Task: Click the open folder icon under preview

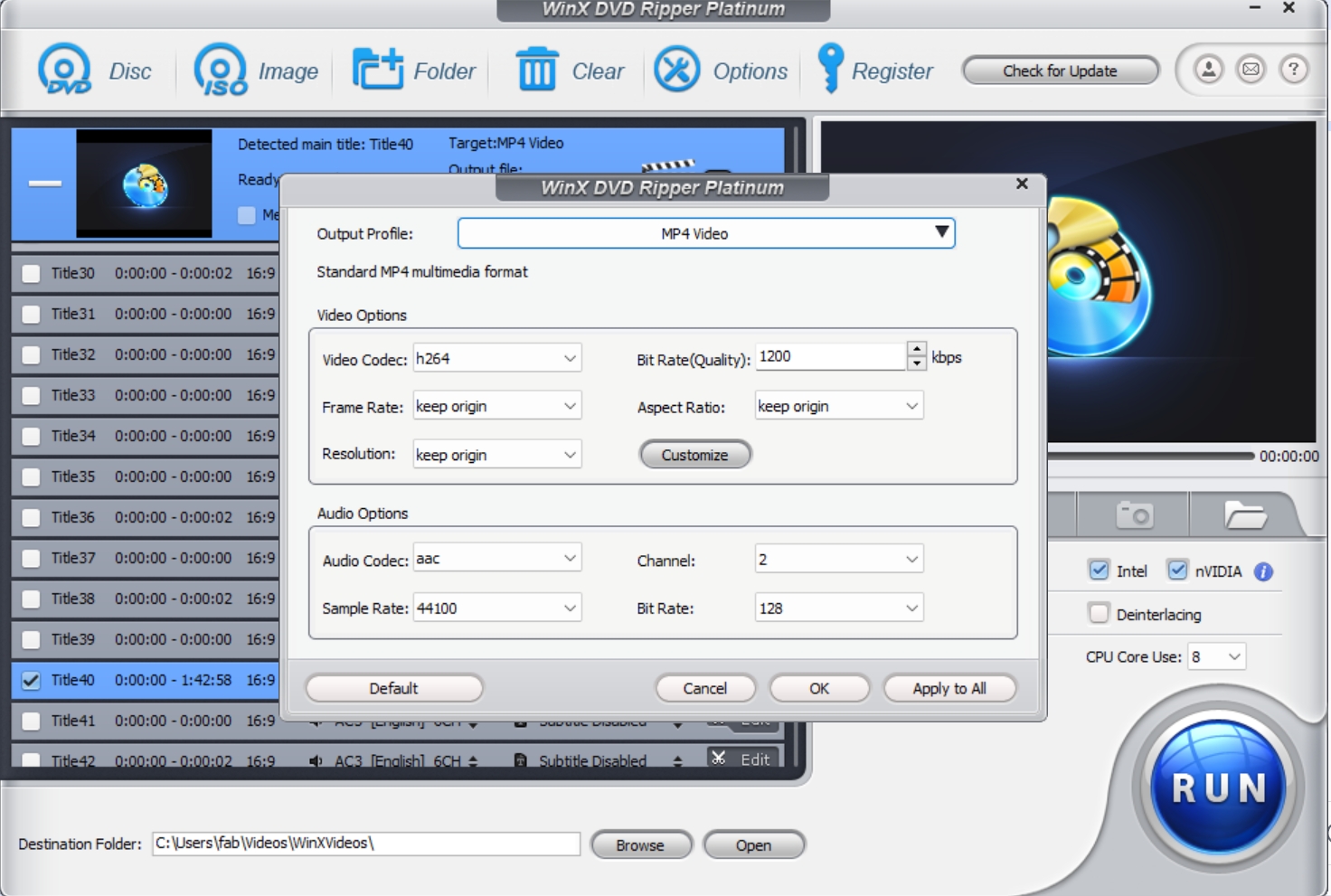Action: pyautogui.click(x=1245, y=514)
